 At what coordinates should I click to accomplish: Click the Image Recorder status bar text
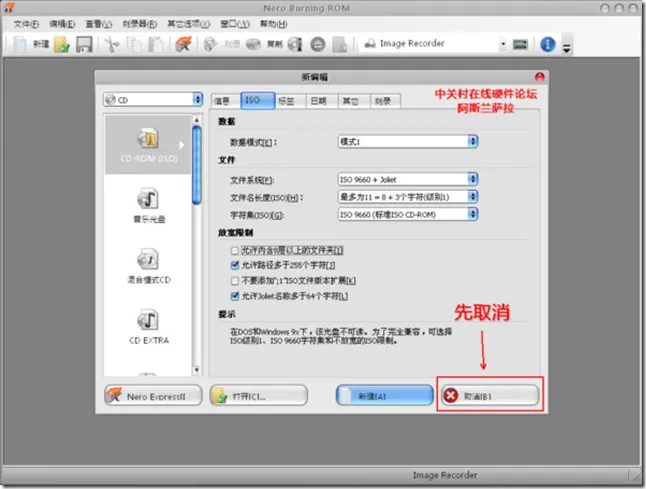pyautogui.click(x=445, y=475)
